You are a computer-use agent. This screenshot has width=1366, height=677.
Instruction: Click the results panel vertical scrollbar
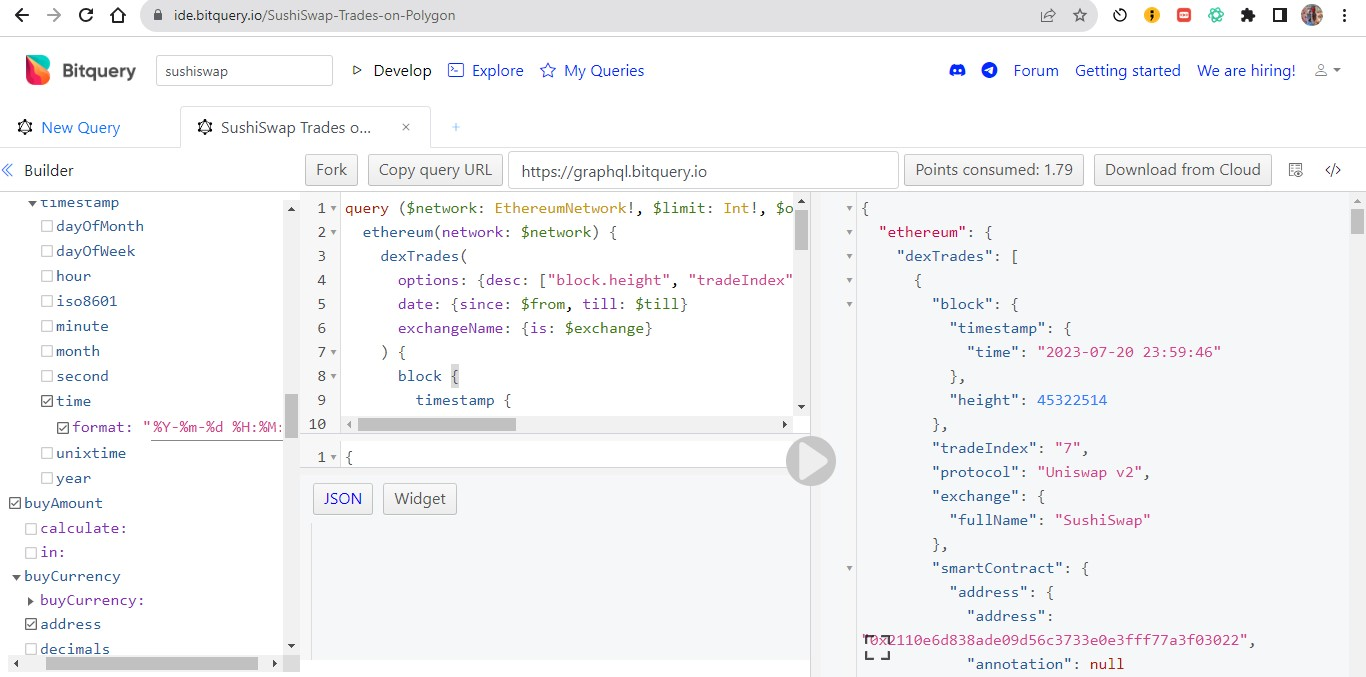pyautogui.click(x=1357, y=220)
